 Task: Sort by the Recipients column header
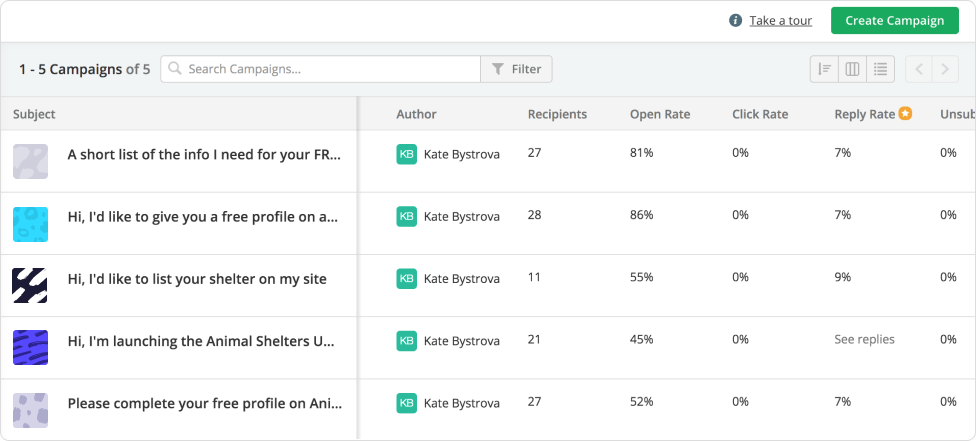pyautogui.click(x=557, y=114)
